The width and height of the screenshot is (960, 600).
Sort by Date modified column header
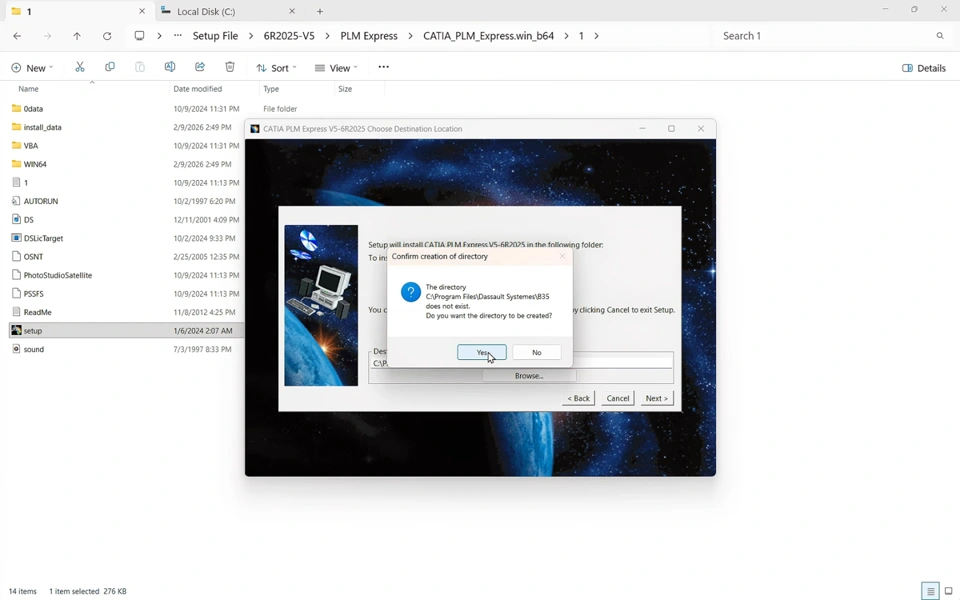(197, 89)
